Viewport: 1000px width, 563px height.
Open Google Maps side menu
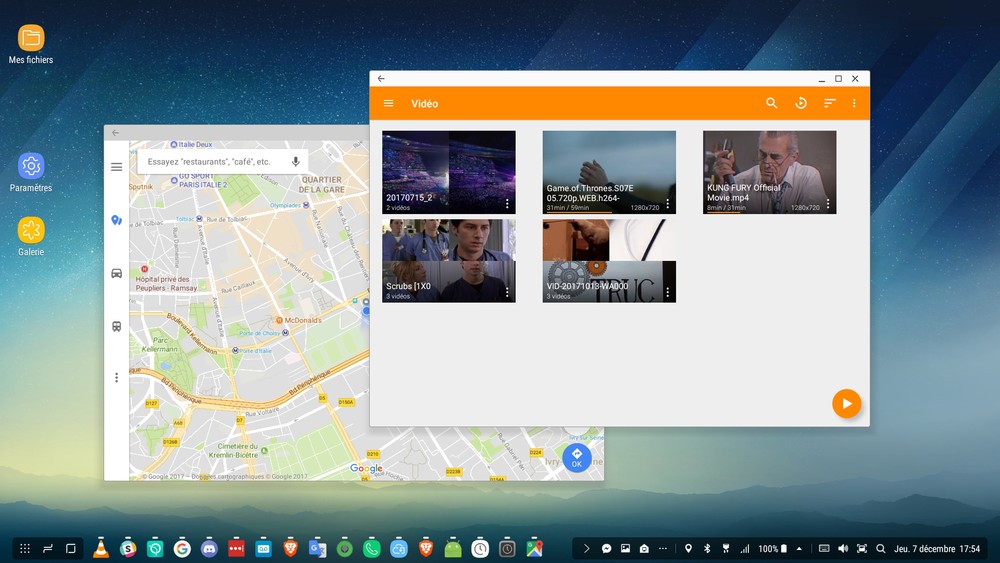117,167
